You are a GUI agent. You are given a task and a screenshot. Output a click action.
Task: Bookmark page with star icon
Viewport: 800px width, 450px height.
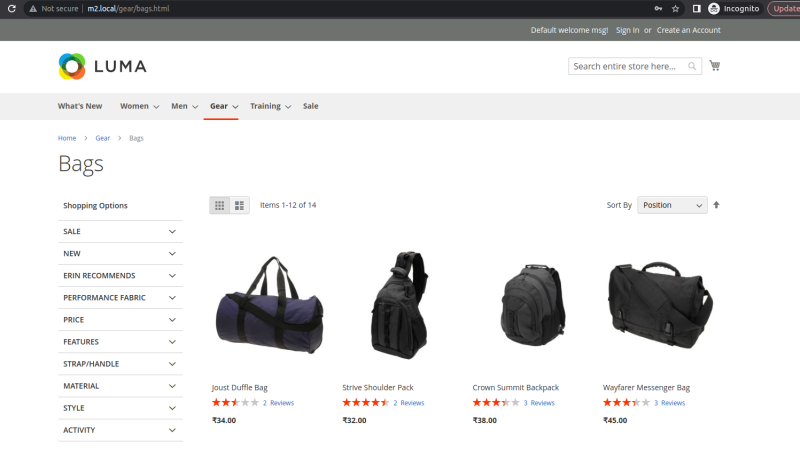pos(676,8)
